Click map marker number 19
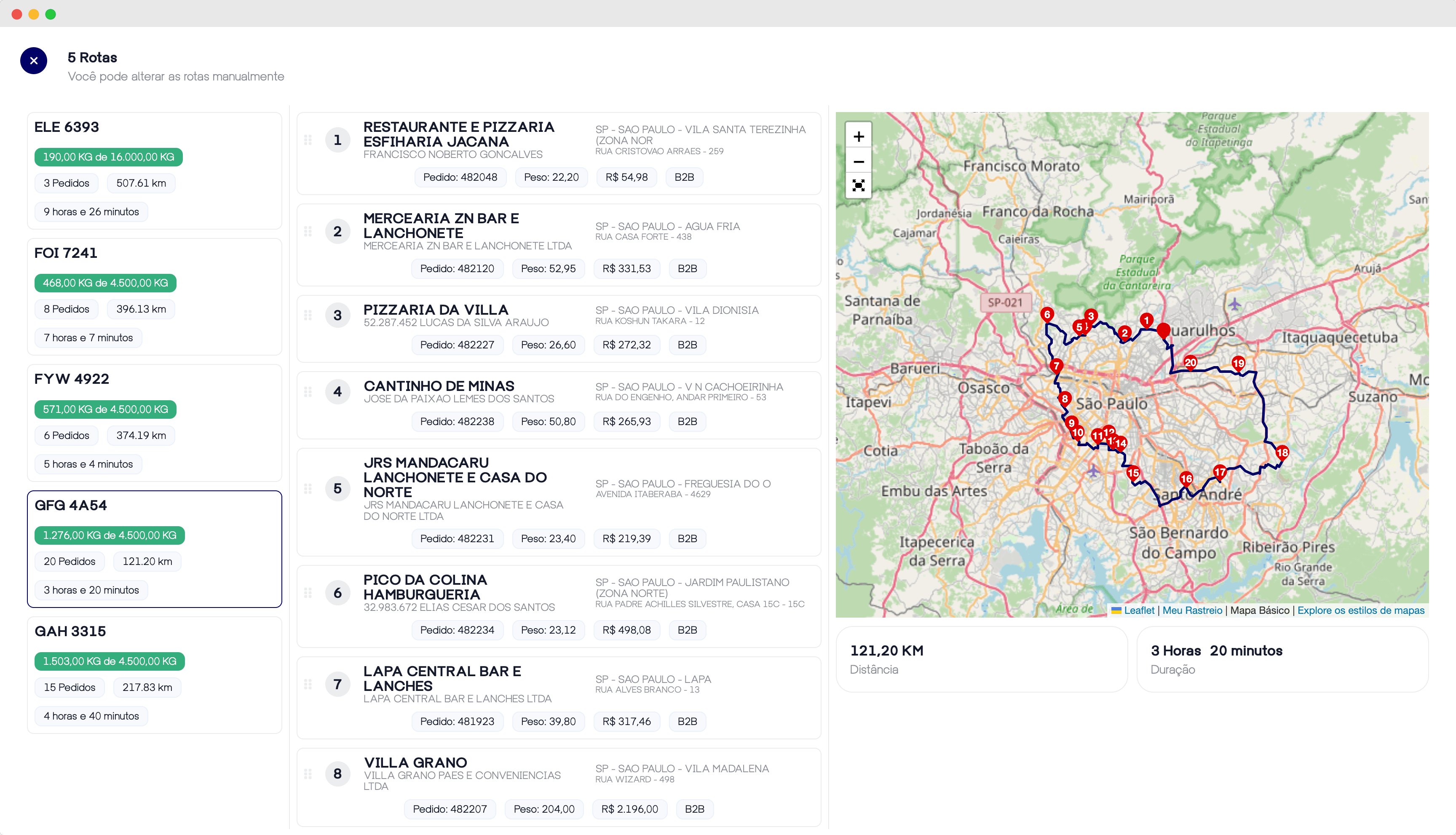 coord(1238,363)
